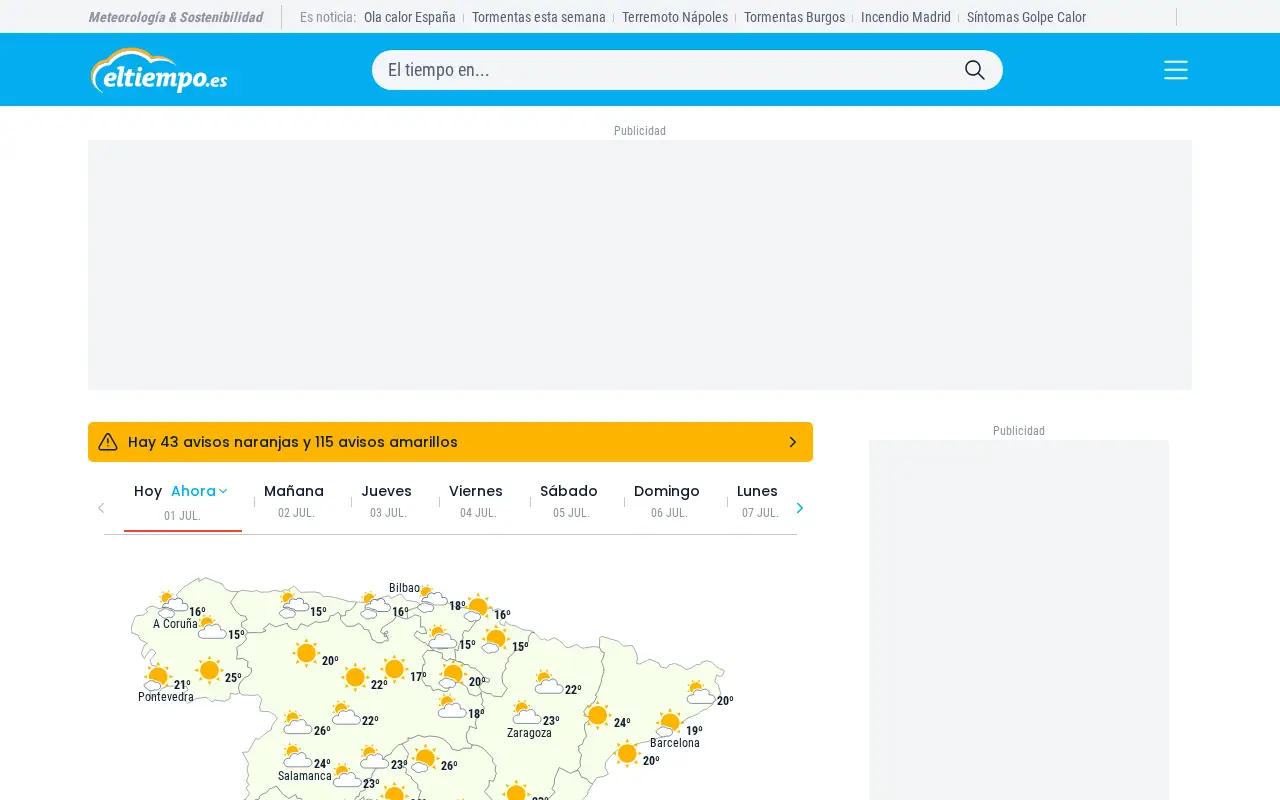Image resolution: width=1280 pixels, height=800 pixels.
Task: Select the Lunes 07 JUL tab
Action: click(758, 501)
